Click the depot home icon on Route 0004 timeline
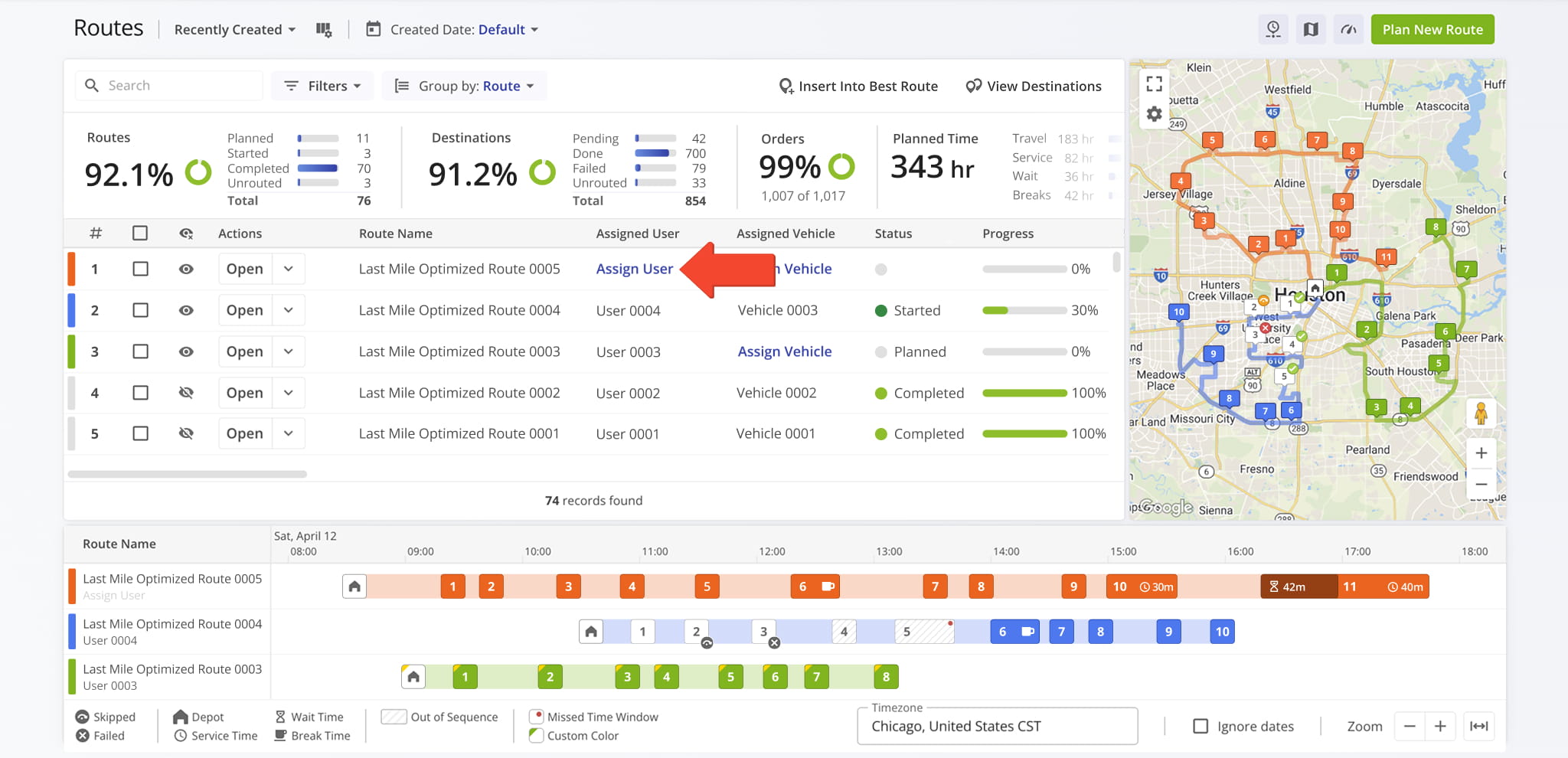The image size is (1568, 758). pyautogui.click(x=591, y=632)
